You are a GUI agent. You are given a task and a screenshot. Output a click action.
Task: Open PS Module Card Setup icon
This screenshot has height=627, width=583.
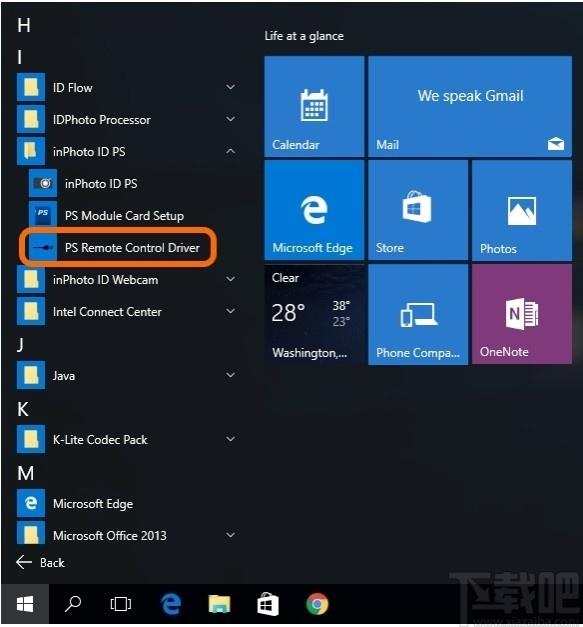click(x=43, y=216)
